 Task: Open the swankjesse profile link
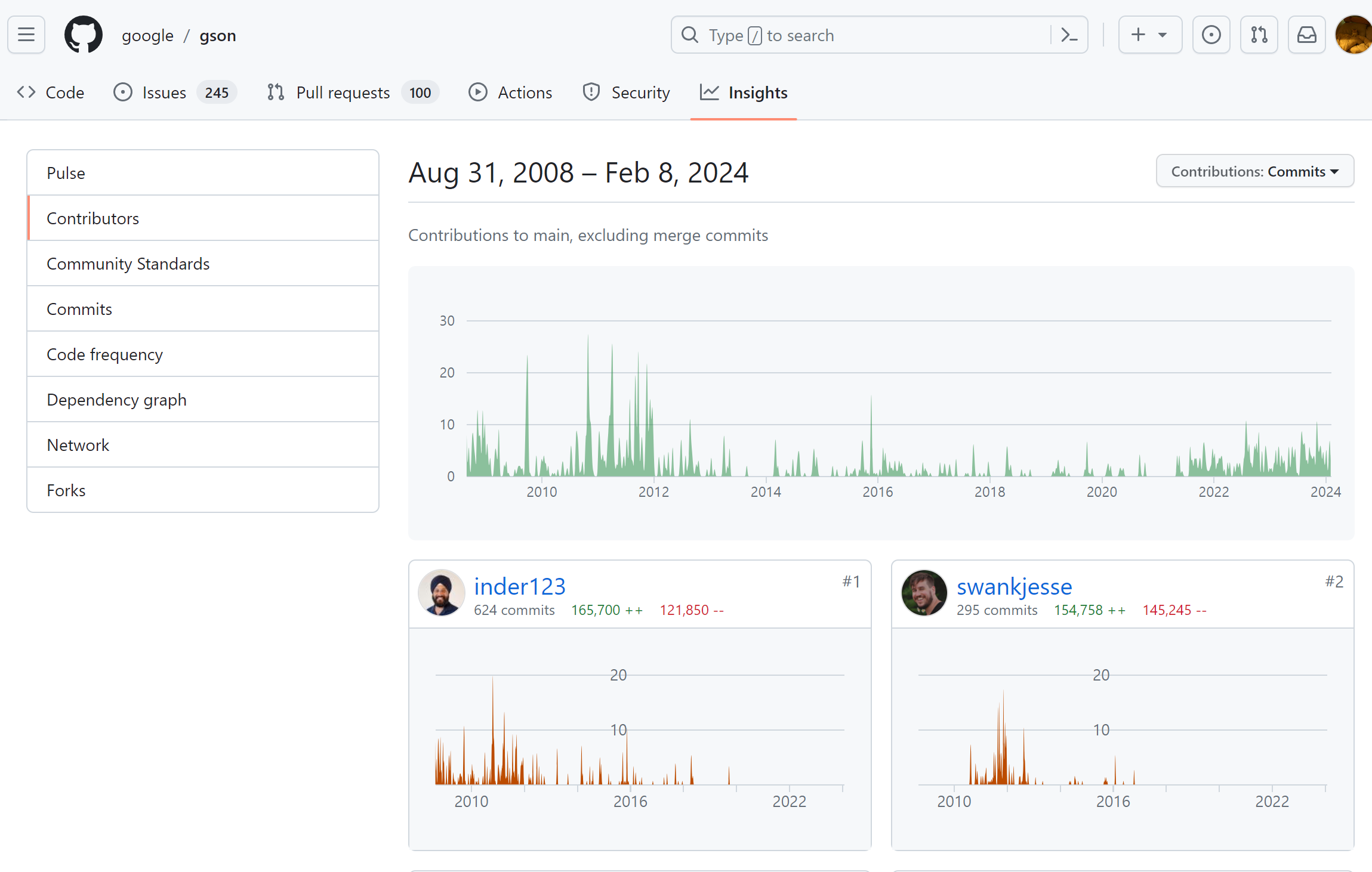(1014, 587)
